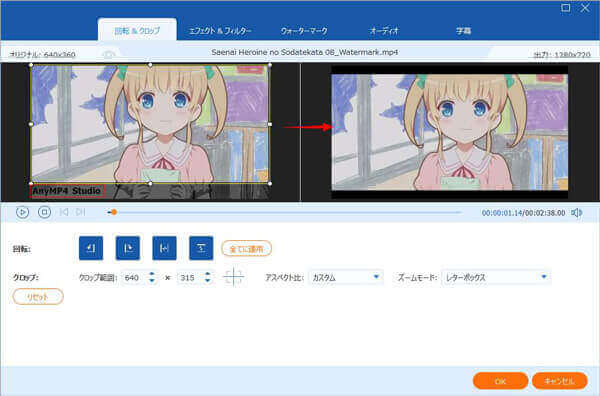Rotate video 90 degrees right
This screenshot has width=600, height=396.
(127, 248)
